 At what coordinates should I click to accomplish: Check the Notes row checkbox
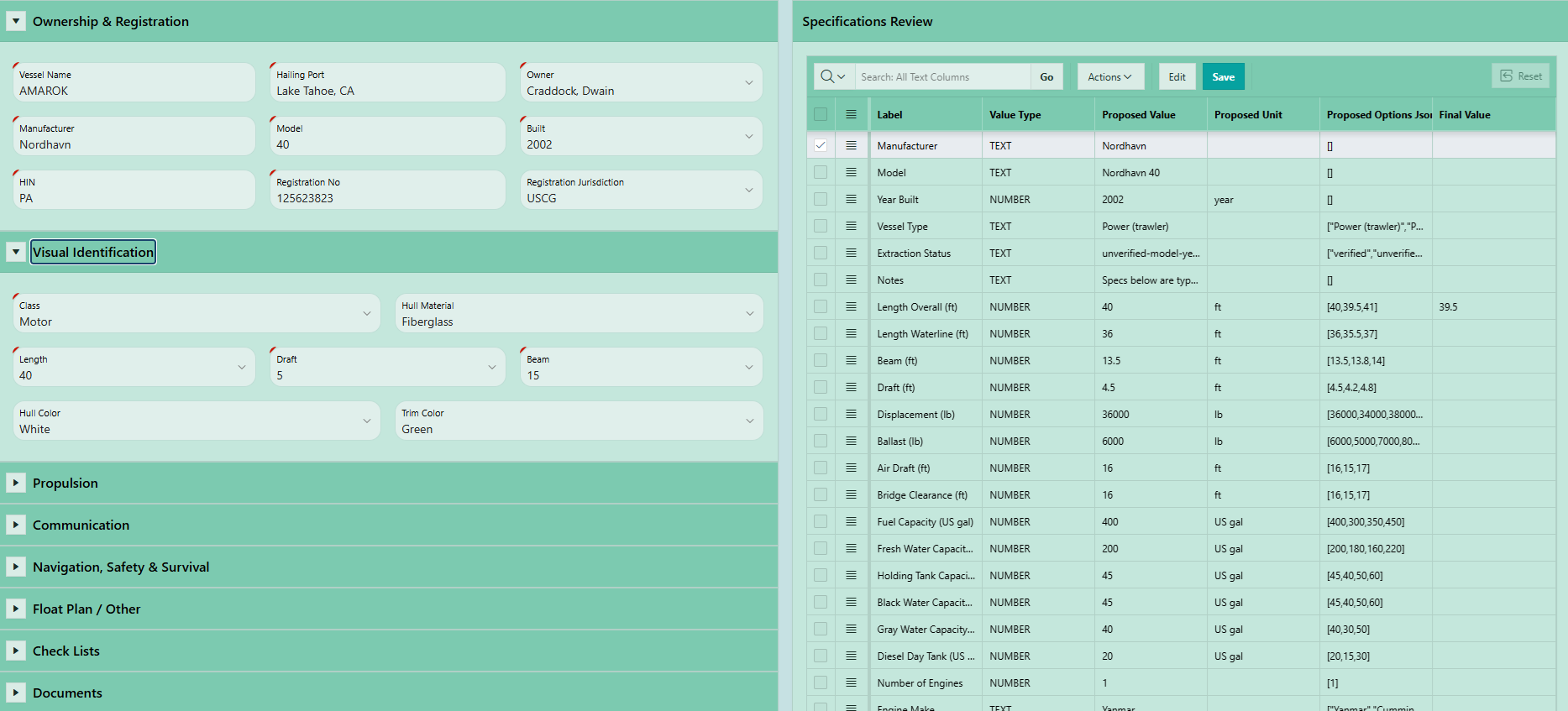pos(821,280)
